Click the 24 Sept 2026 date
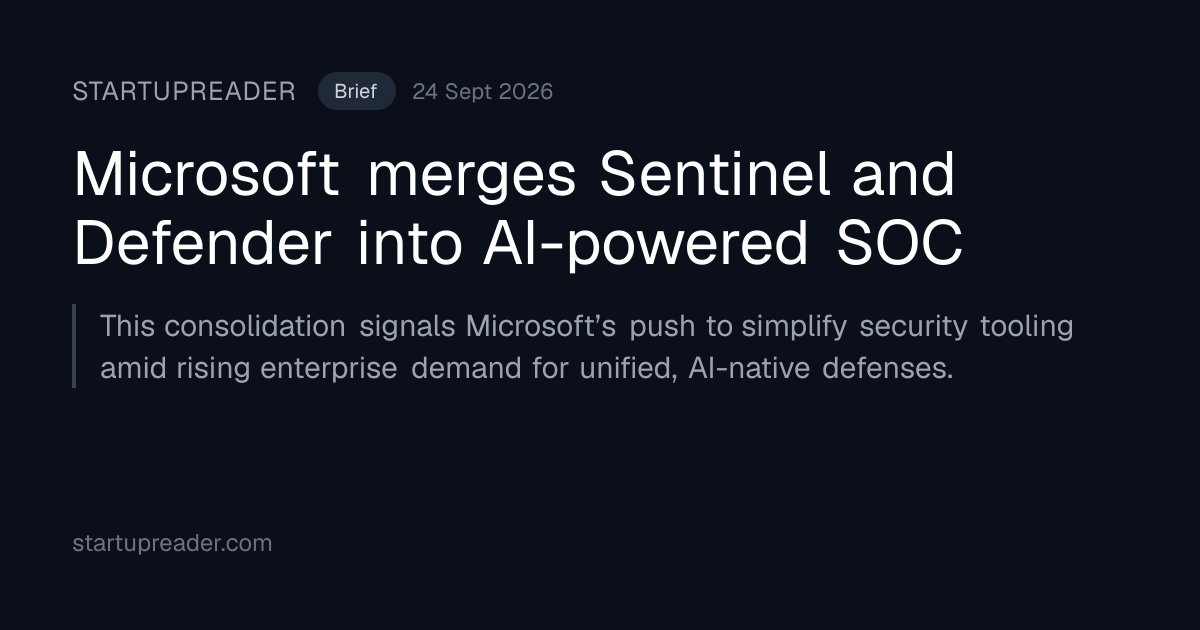The width and height of the screenshot is (1200, 630). click(x=482, y=92)
